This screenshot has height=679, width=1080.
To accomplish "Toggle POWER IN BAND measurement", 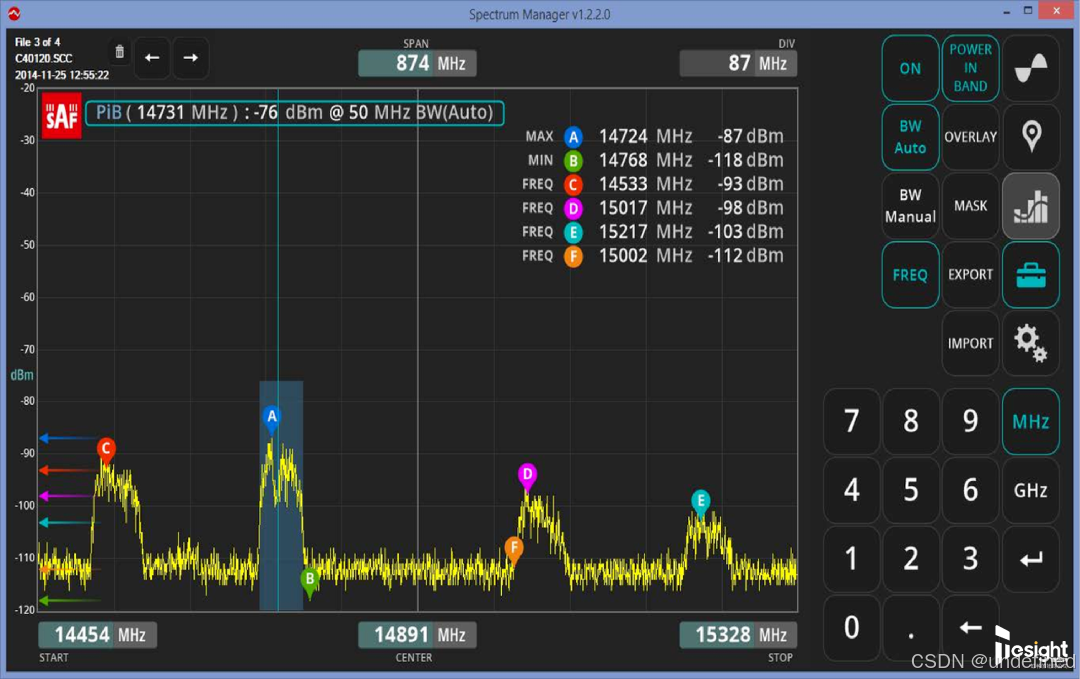I will tap(970, 68).
